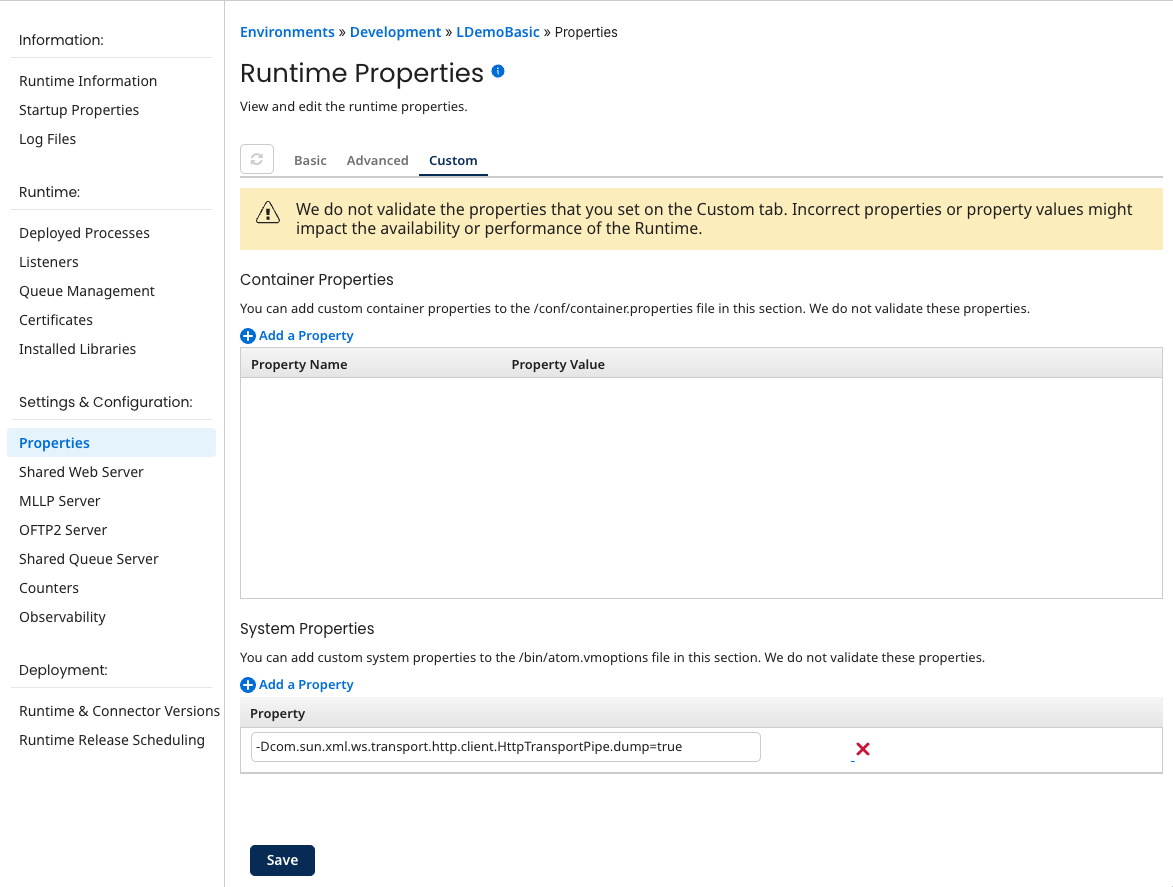Open Queue Management page
The width and height of the screenshot is (1173, 887).
pos(87,291)
